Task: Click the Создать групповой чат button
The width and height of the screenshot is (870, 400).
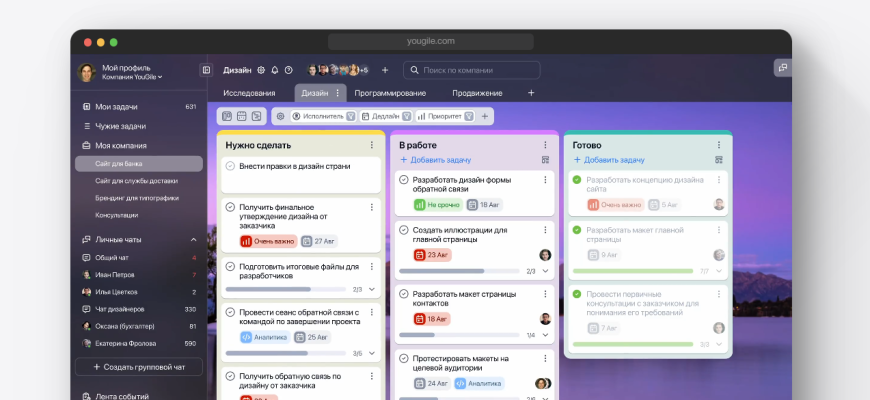Action: [138, 367]
